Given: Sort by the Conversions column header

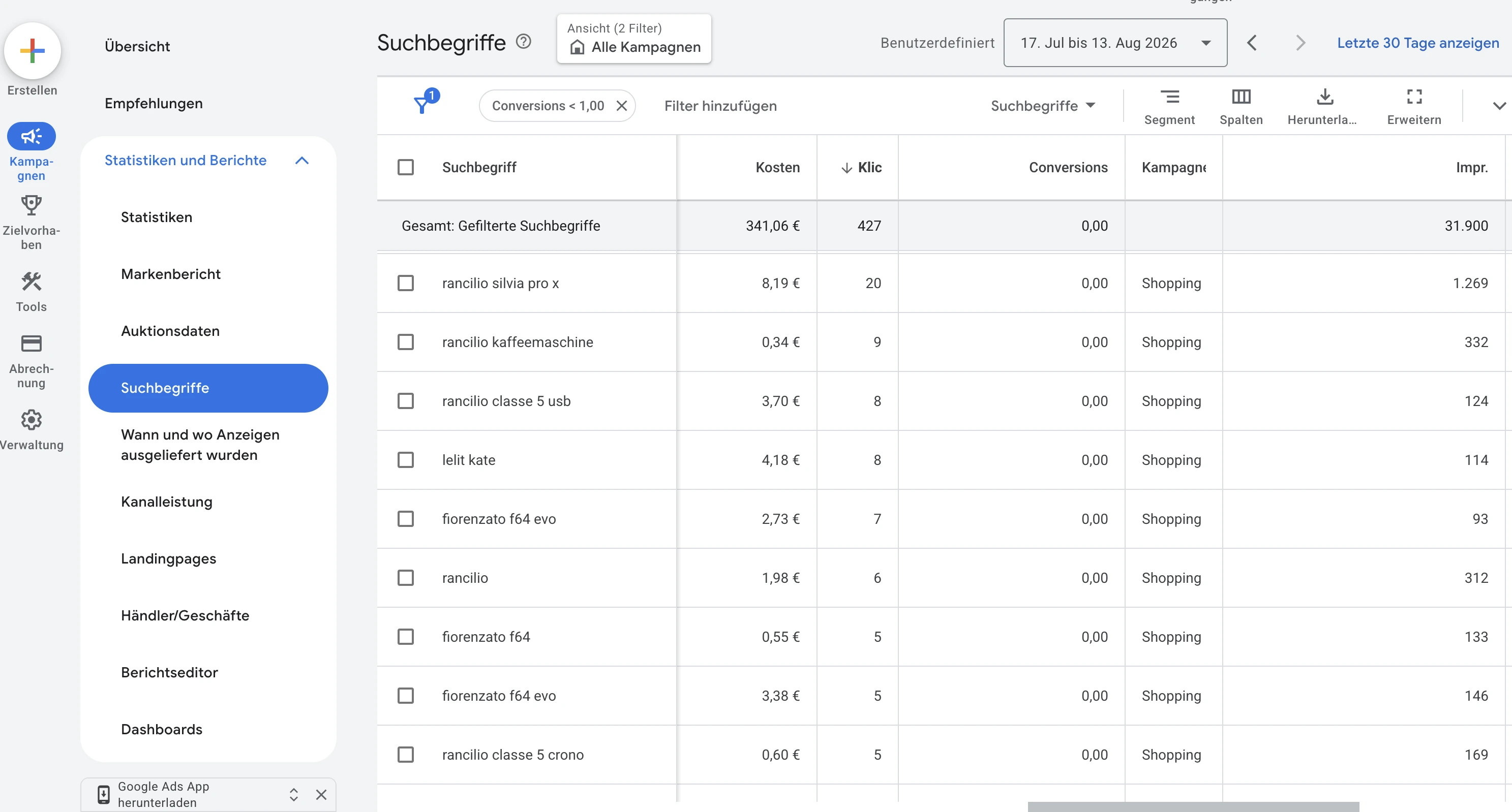Looking at the screenshot, I should [1068, 168].
